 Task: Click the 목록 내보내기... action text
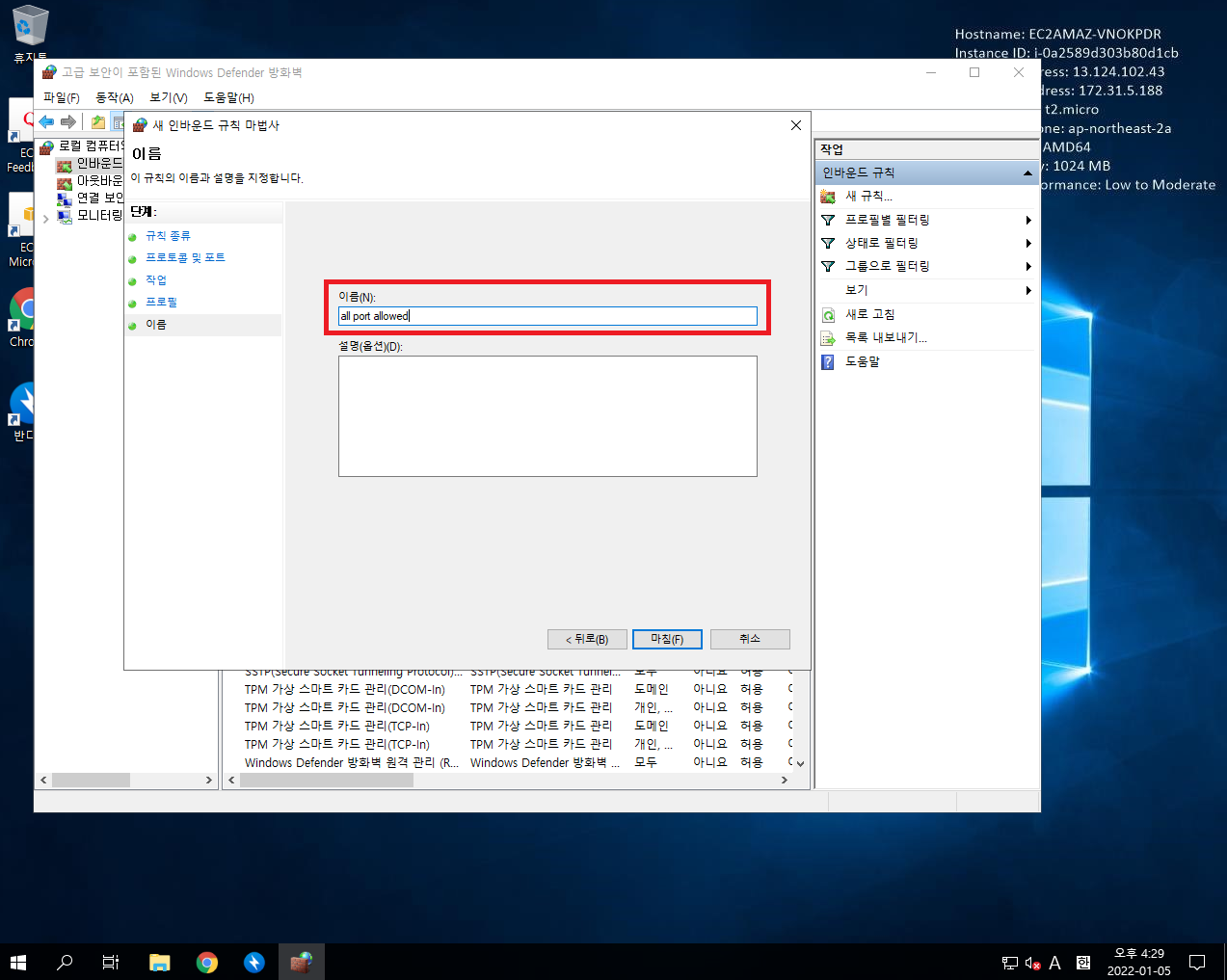coord(886,338)
